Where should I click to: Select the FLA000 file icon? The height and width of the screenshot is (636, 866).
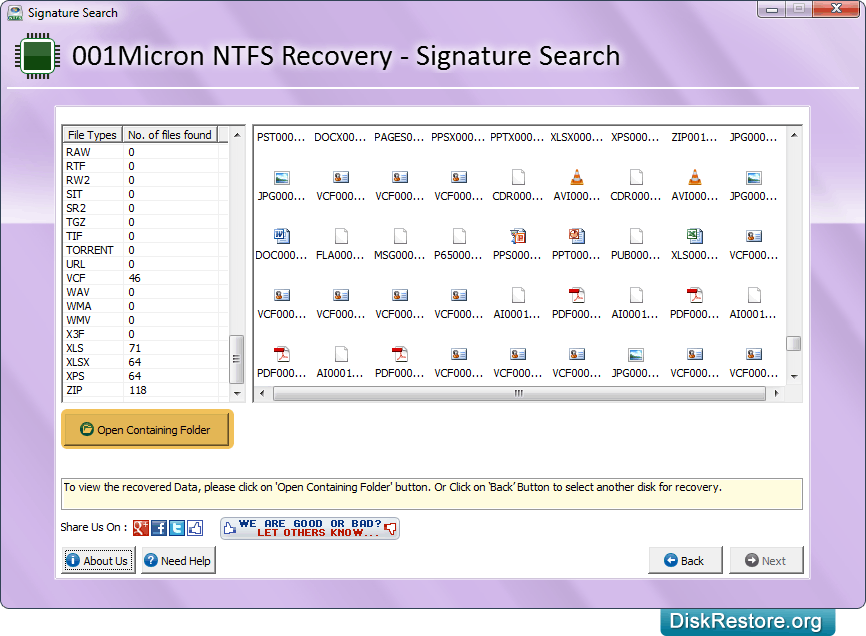click(x=341, y=236)
